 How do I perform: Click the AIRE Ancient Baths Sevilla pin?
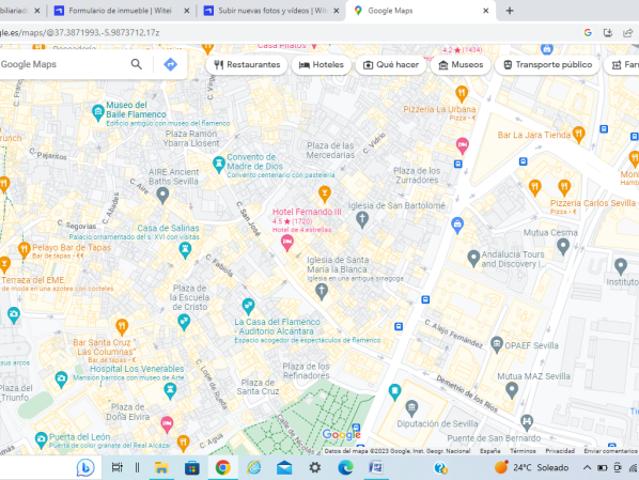(163, 196)
